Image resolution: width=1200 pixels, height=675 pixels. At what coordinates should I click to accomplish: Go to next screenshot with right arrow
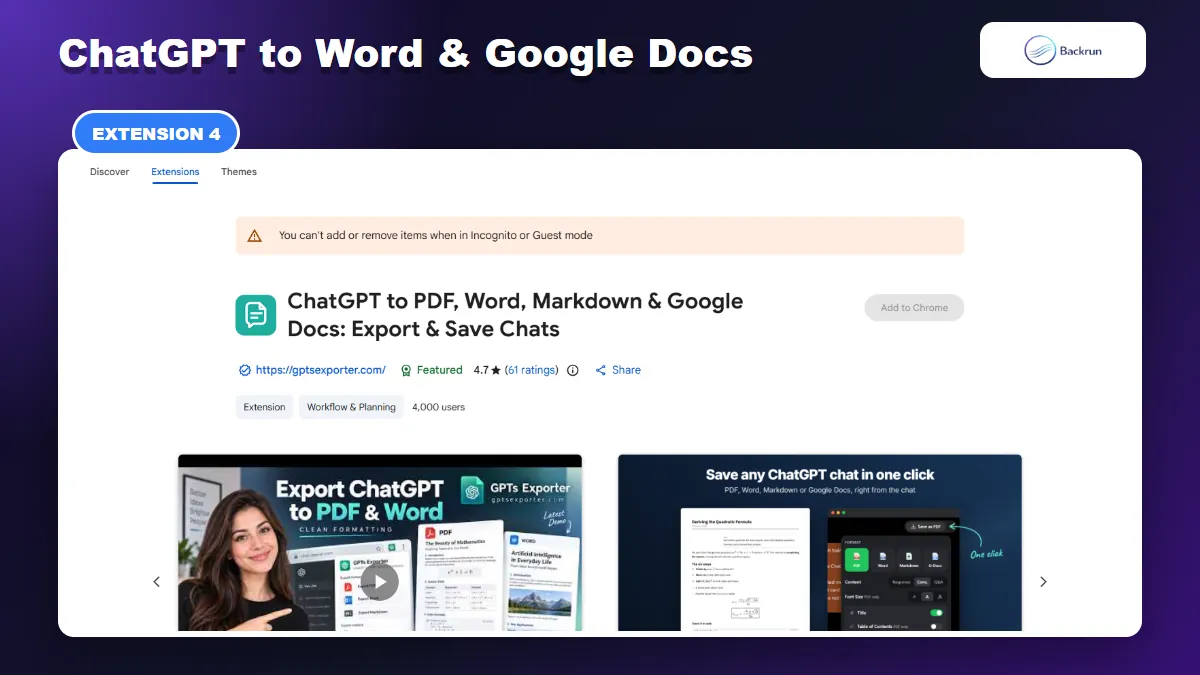(1043, 582)
